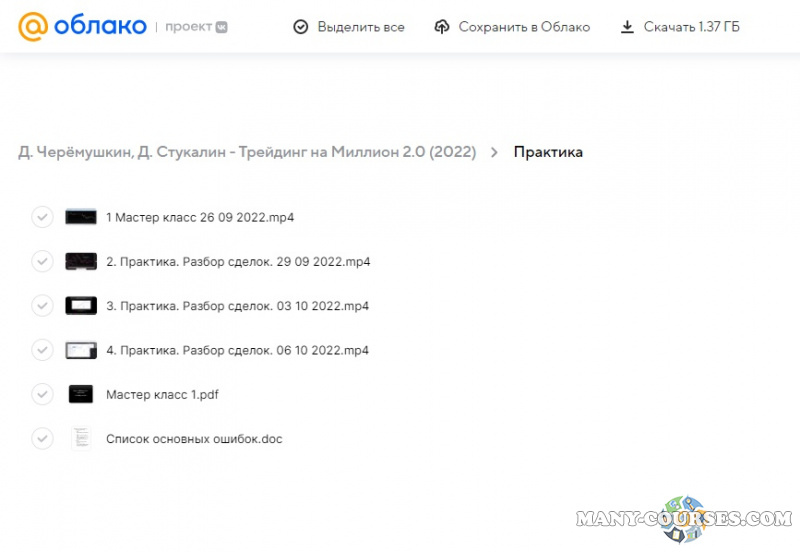Go to parent folder Трейдинг на Миллион 2.0

[x=246, y=153]
